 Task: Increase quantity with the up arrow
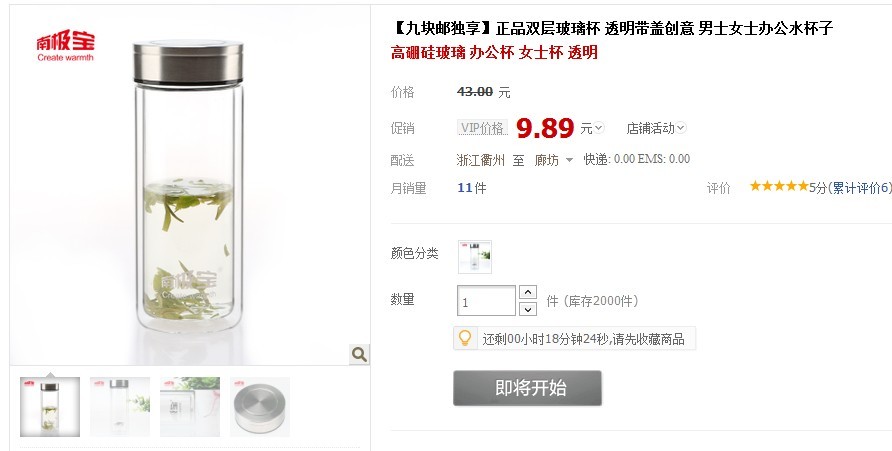tap(528, 292)
